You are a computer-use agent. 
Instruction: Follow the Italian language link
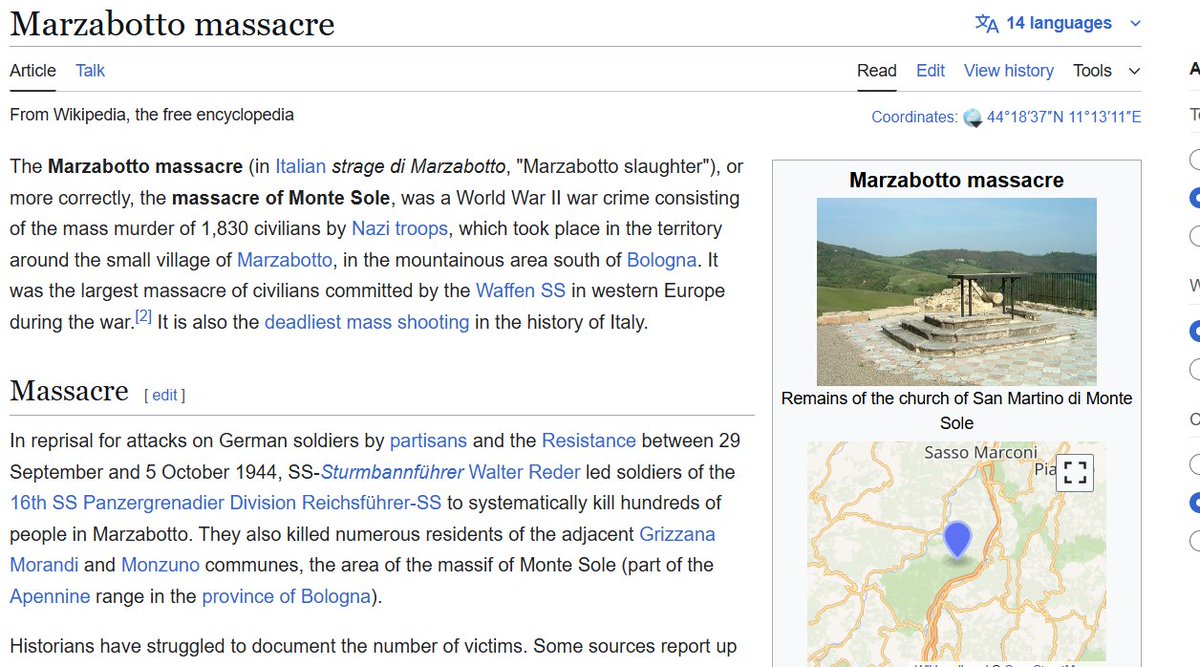(x=301, y=166)
